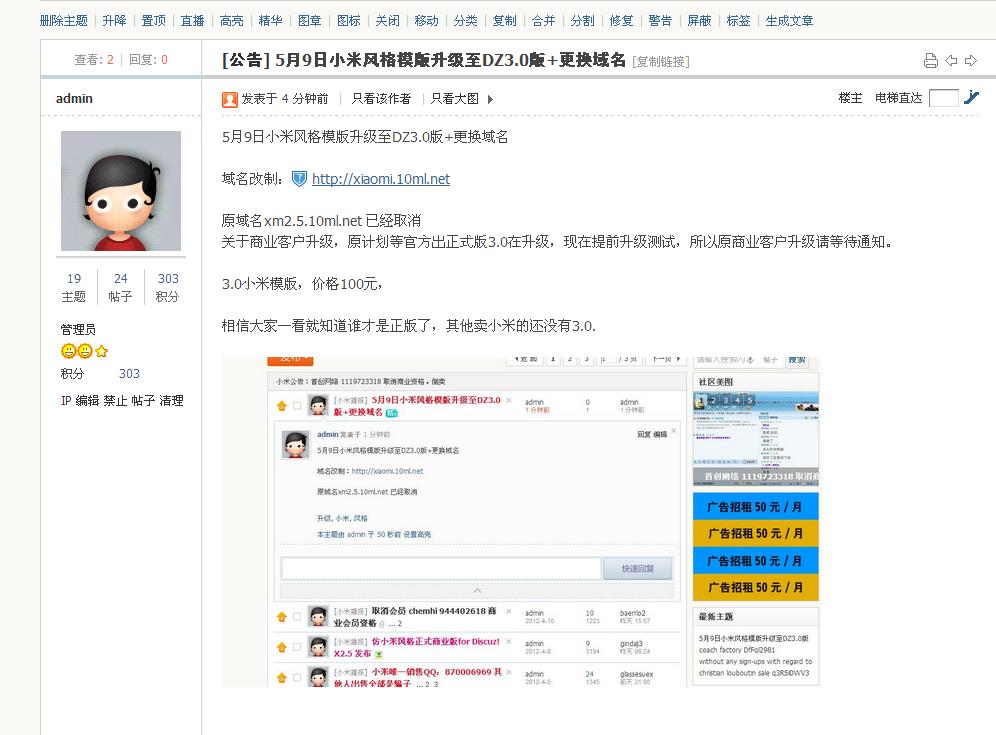Click 帖子 link between 禁止 and 清理
This screenshot has height=735, width=996.
(144, 401)
